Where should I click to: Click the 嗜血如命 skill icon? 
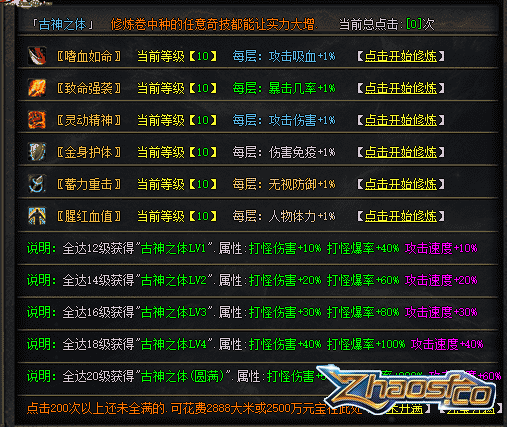37,55
